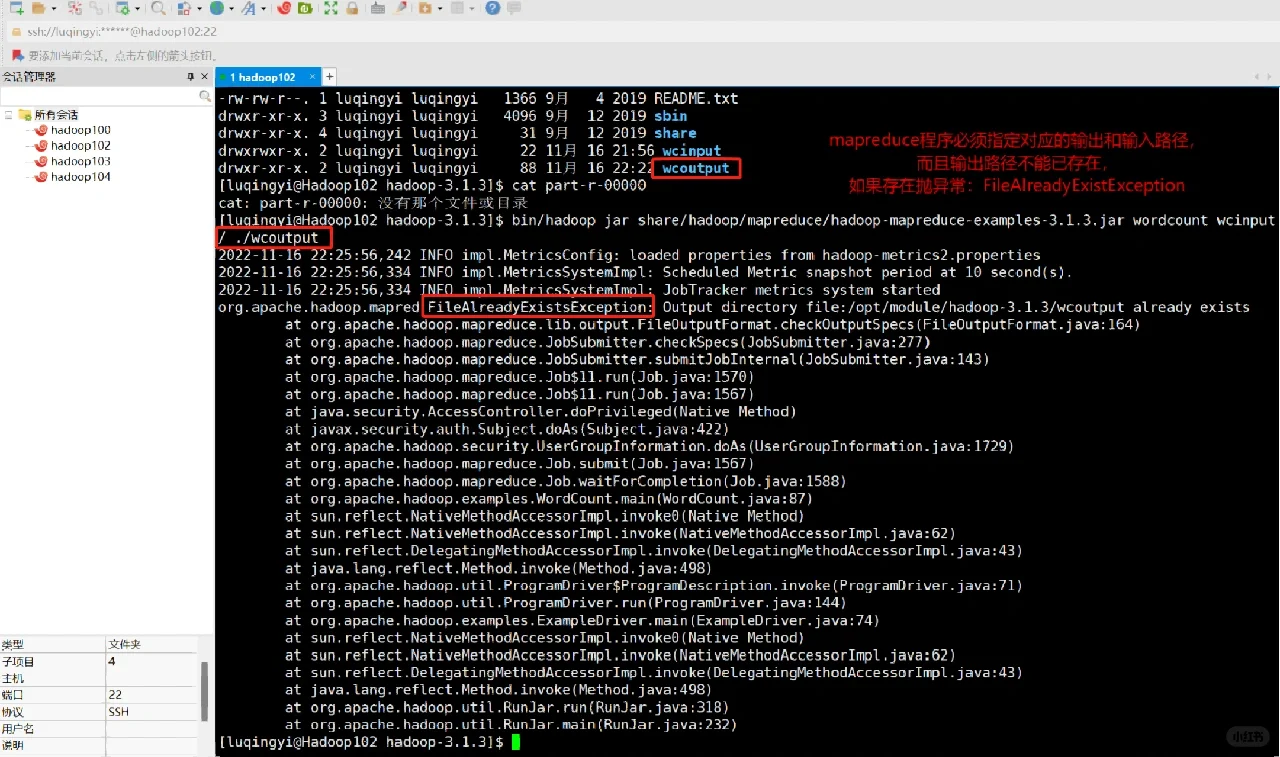Expand the properties dropdown arrow
Image resolution: width=1280 pixels, height=757 pixels.
(137, 8)
